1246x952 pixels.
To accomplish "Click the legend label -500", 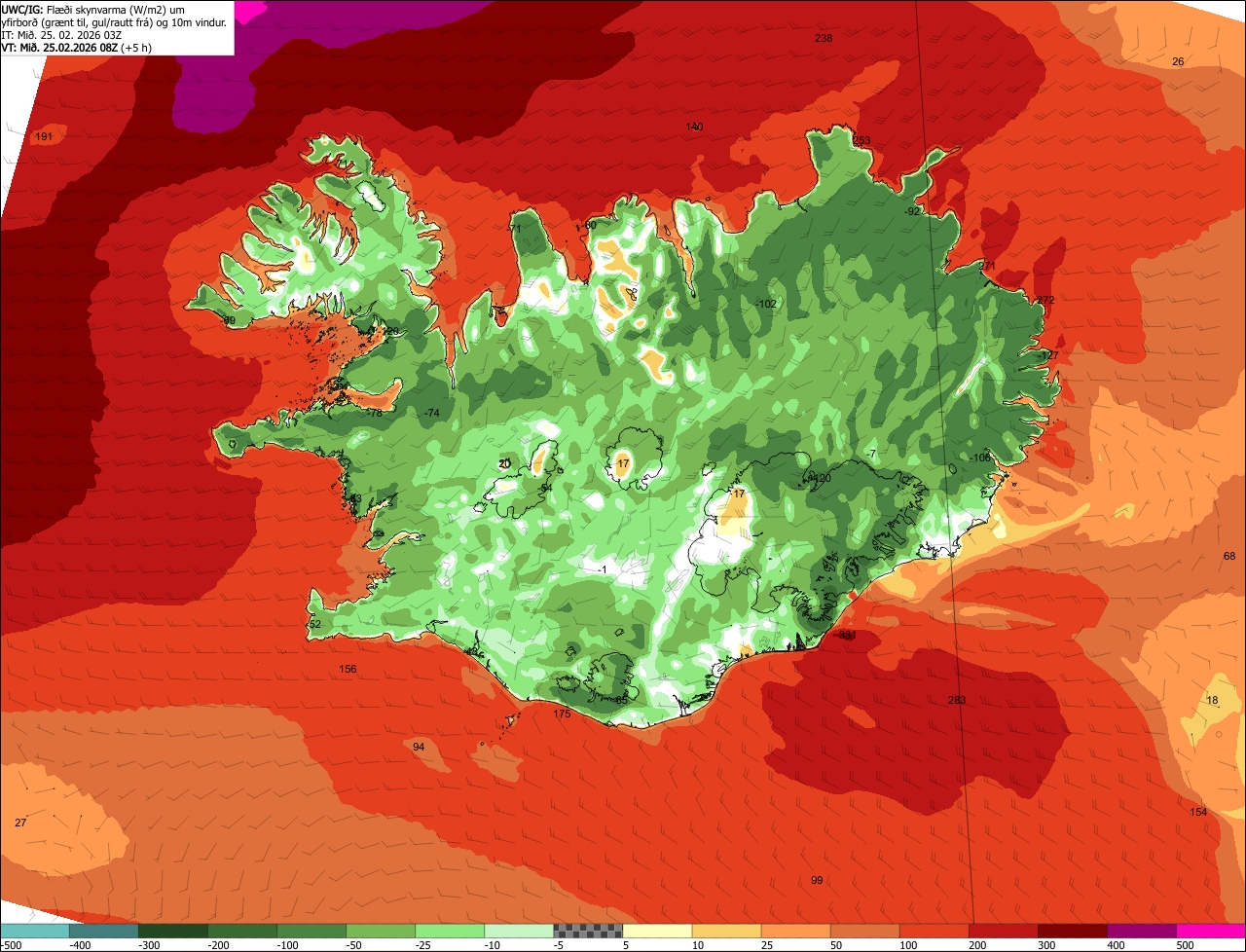I will (11, 944).
